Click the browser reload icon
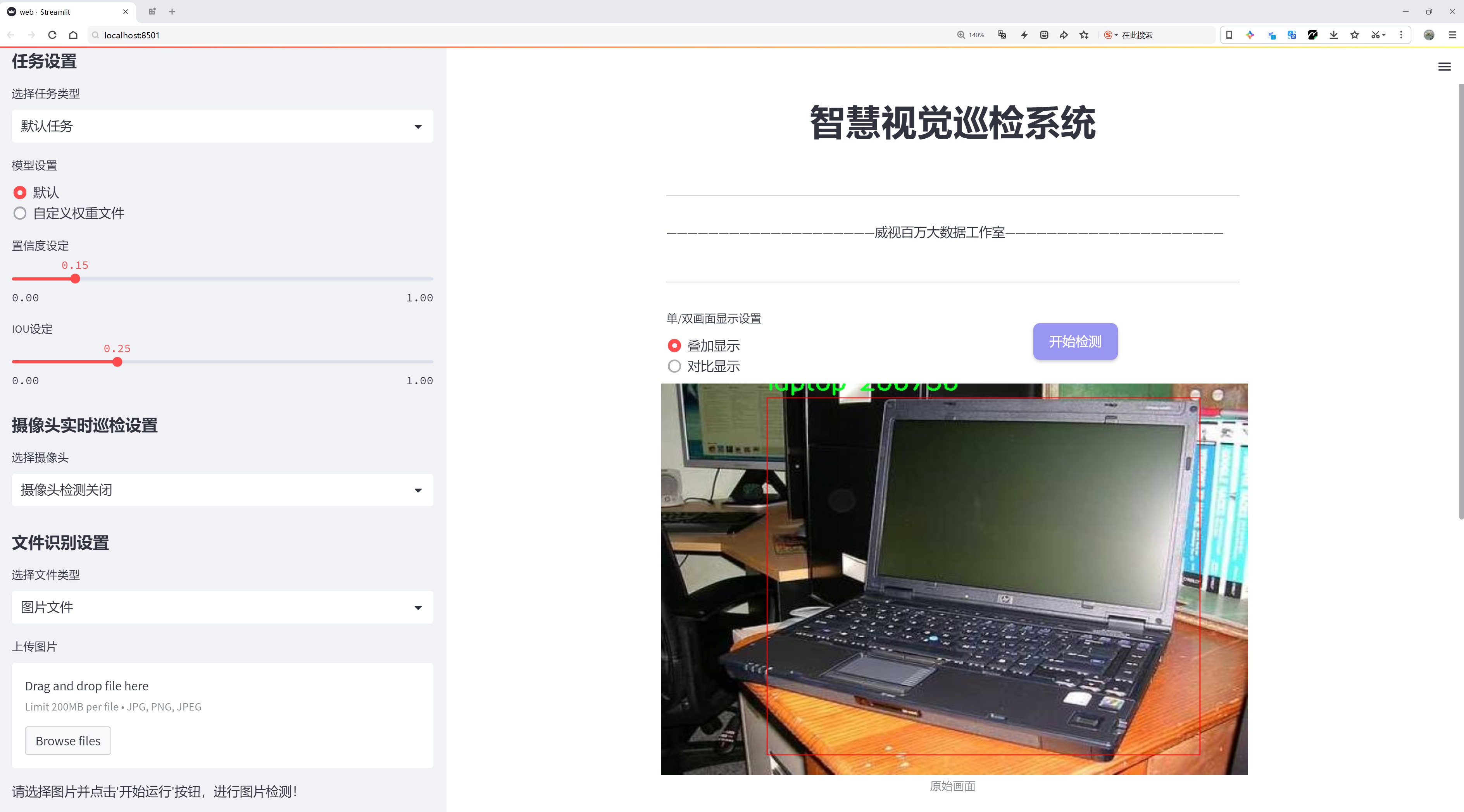 click(x=52, y=35)
